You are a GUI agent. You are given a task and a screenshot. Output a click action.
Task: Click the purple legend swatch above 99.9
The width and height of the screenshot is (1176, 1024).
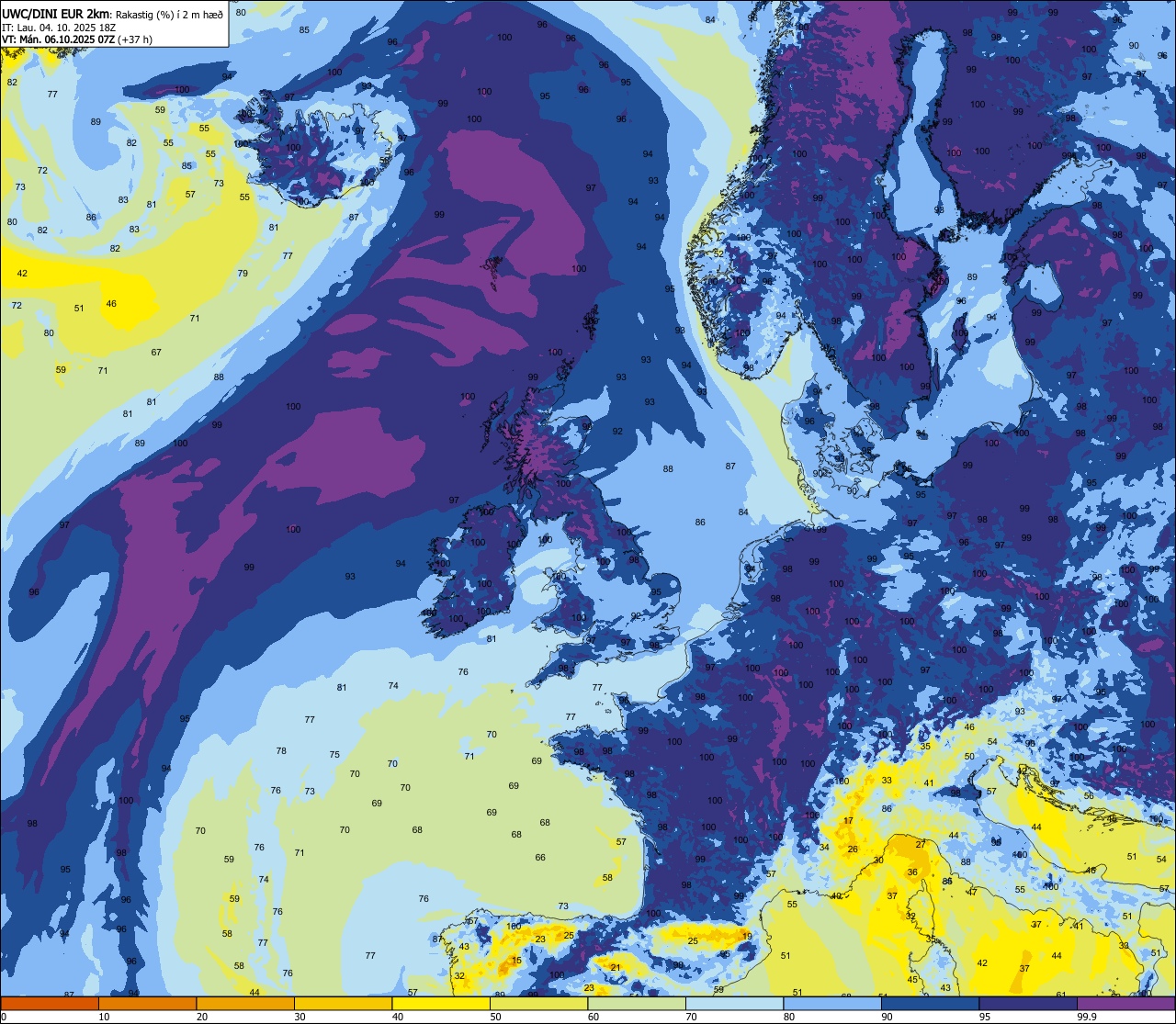coord(1126,1003)
